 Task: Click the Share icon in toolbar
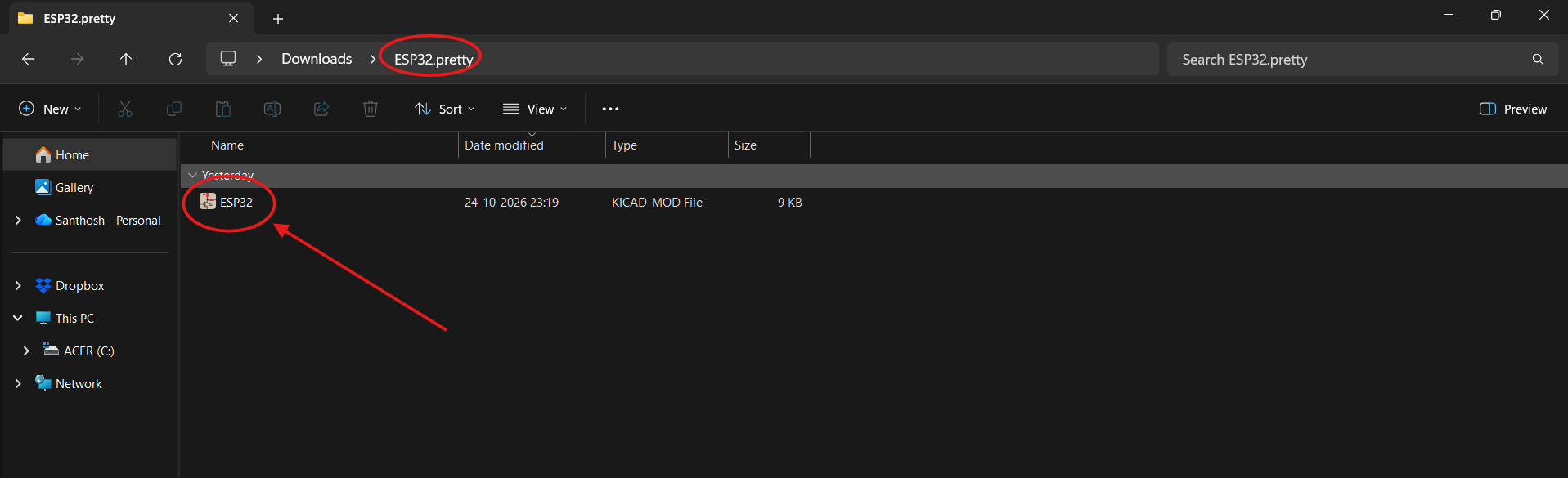(x=321, y=109)
